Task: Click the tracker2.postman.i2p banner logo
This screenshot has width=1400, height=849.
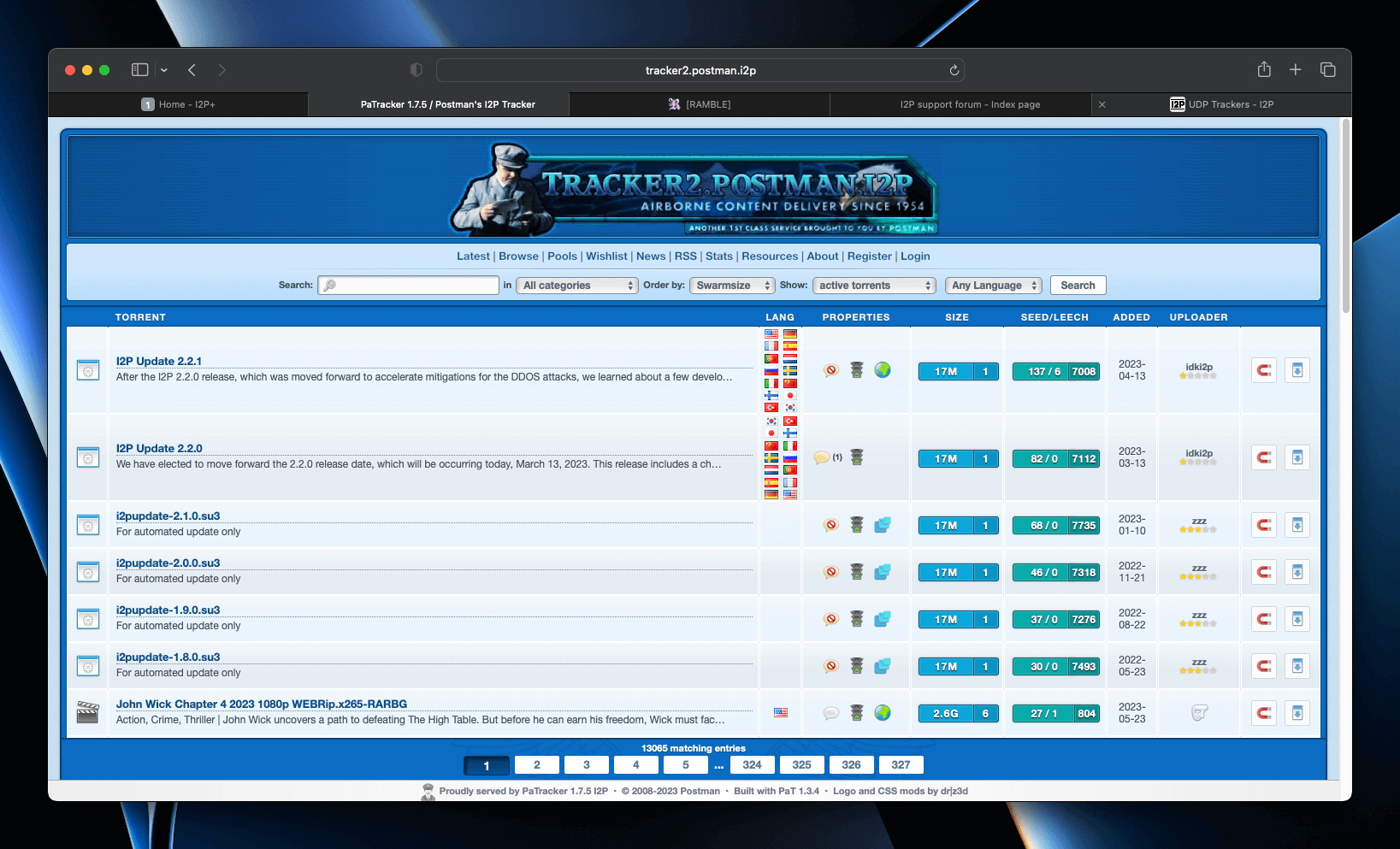Action: click(x=694, y=188)
